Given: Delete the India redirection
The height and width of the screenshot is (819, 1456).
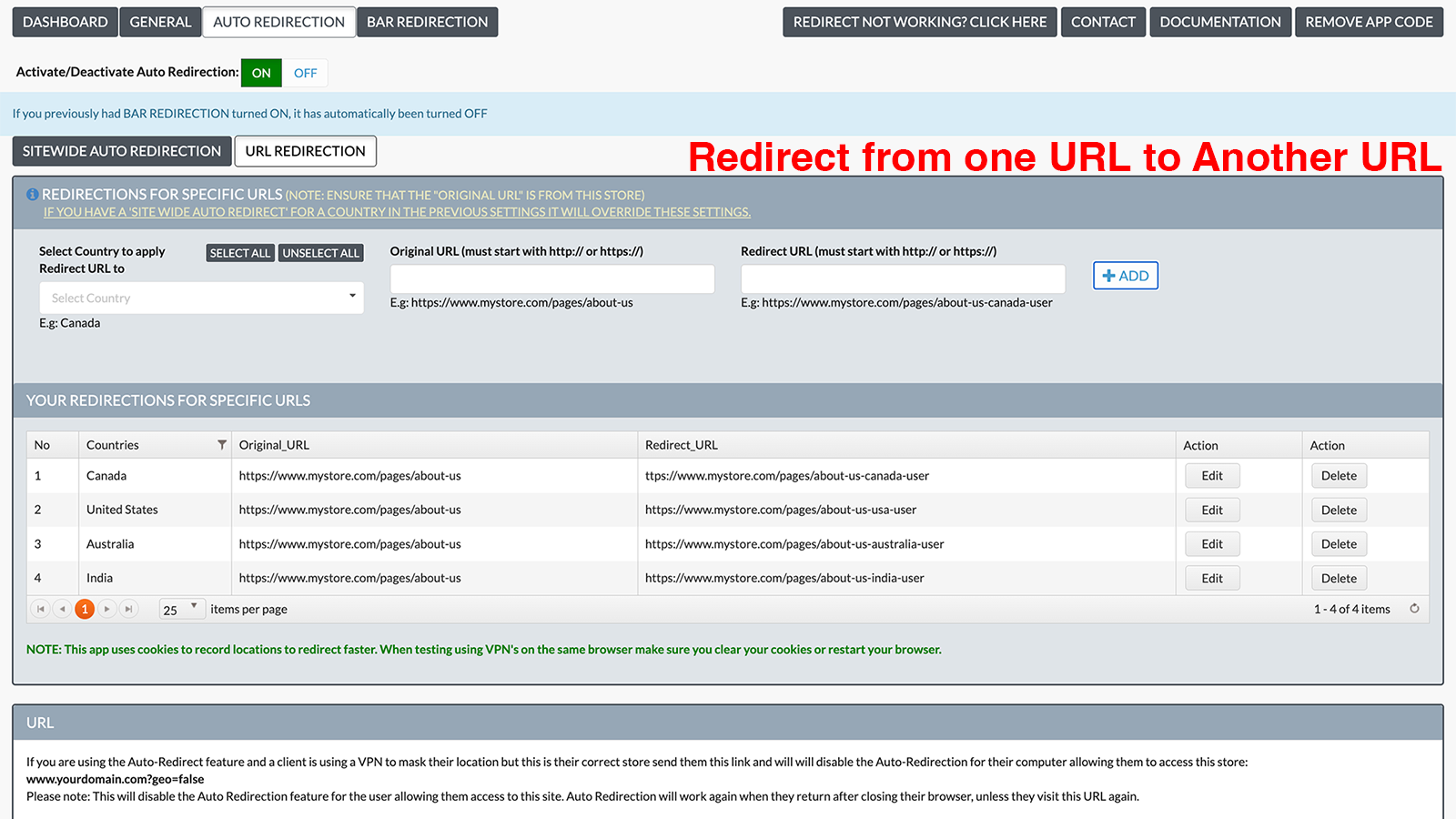Looking at the screenshot, I should (1339, 577).
